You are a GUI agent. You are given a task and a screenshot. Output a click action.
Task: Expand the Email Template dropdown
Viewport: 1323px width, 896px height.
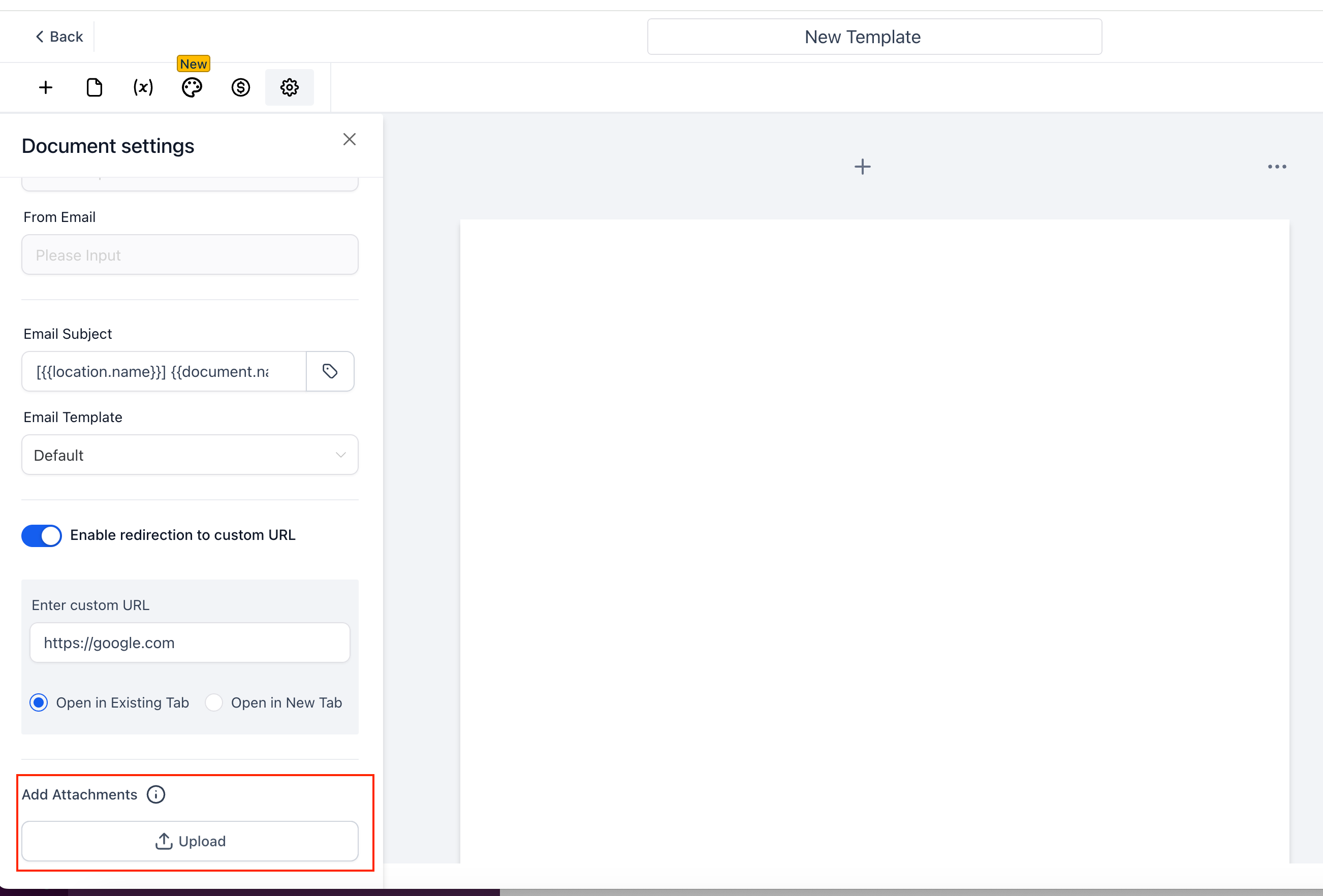click(190, 455)
